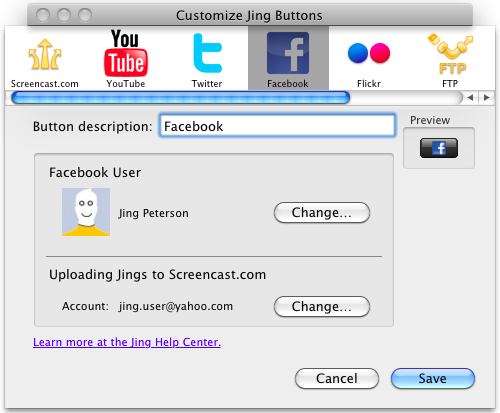Click the window close button
Viewport: 500px width, 413px height.
(x=43, y=15)
